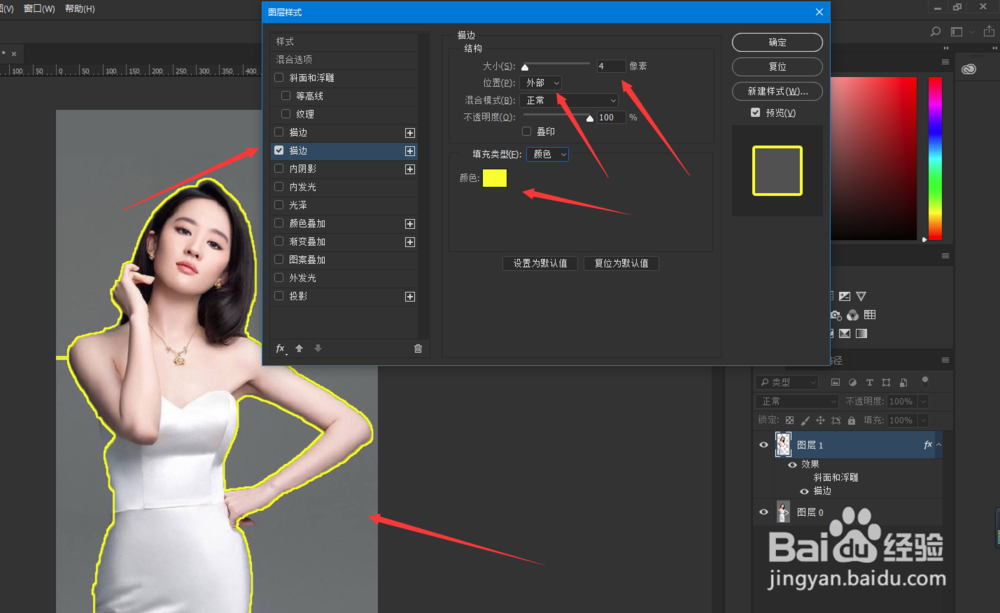Move effect up with the up arrow
Screen dimensions: 1000x613
[299, 348]
